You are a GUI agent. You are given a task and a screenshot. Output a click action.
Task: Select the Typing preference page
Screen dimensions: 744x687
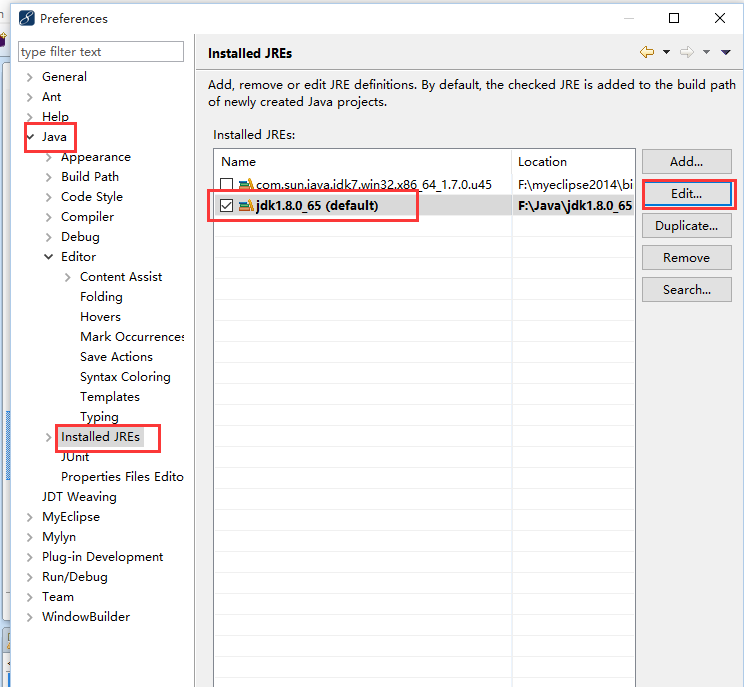99,417
